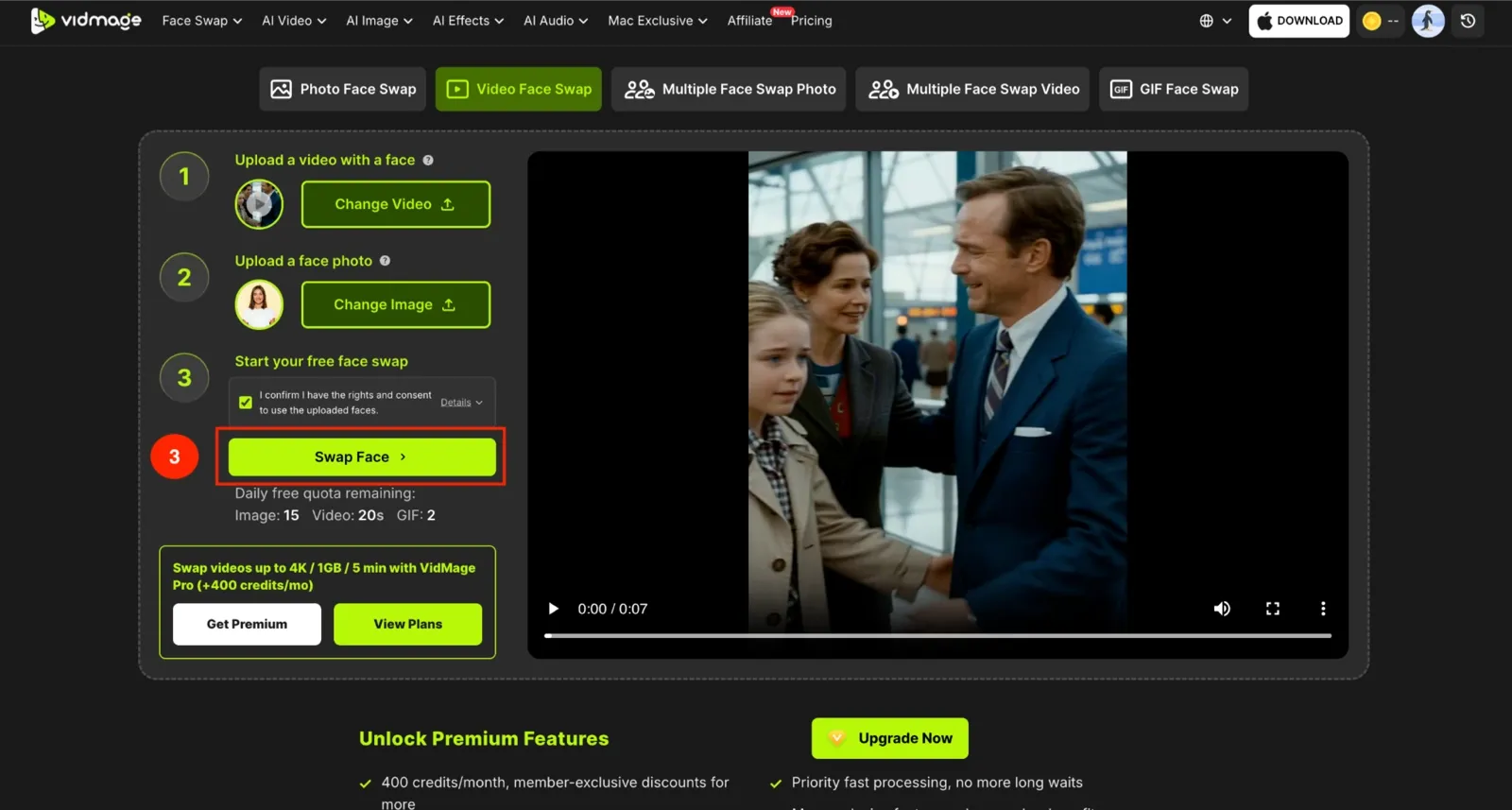Show help for Upload a face photo

pos(385,261)
